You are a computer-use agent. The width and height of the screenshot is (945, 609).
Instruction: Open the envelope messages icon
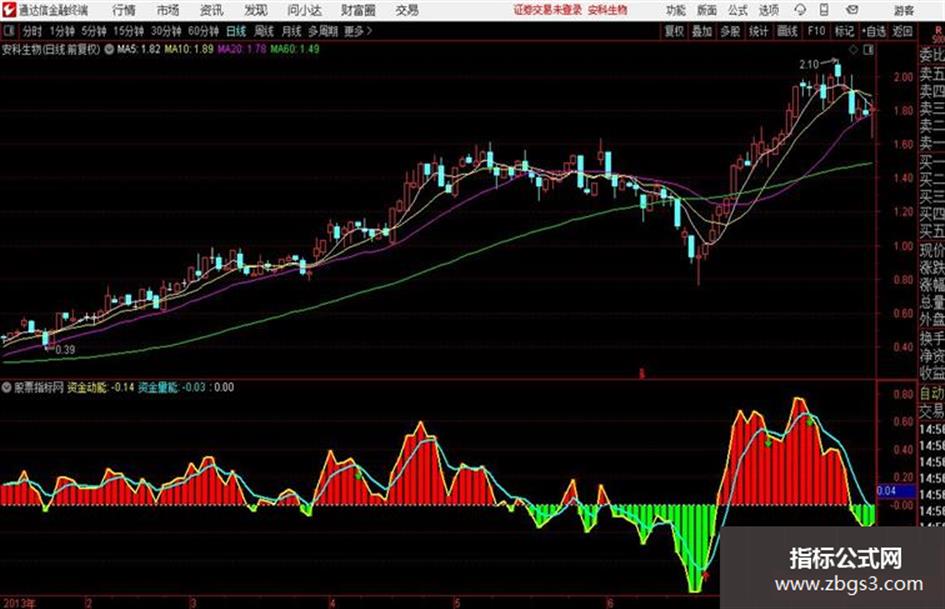[852, 10]
